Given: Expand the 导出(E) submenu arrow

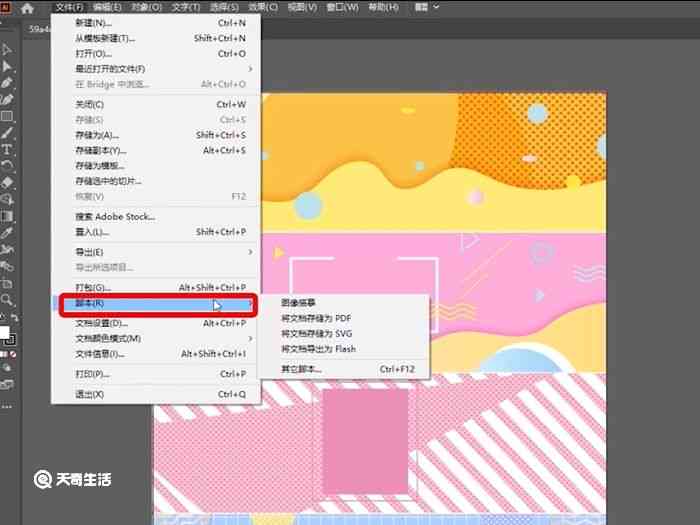Looking at the screenshot, I should 250,252.
